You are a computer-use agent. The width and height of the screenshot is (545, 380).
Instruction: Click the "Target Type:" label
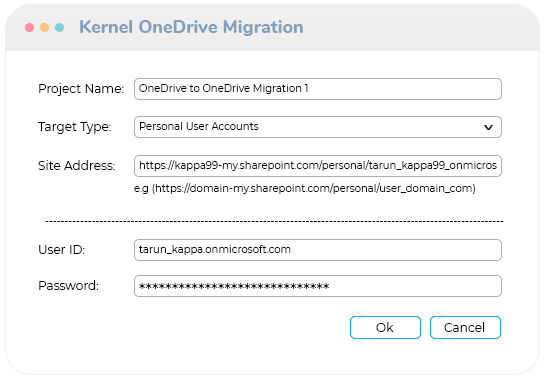pos(75,127)
